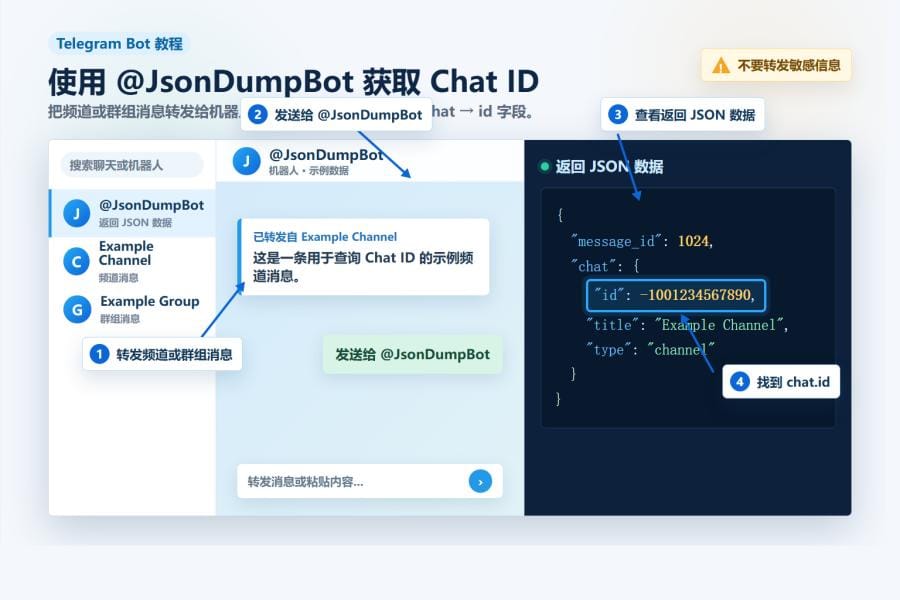Click the message text 这是一条用于查询 Chat ID
This screenshot has width=900, height=600.
point(363,266)
